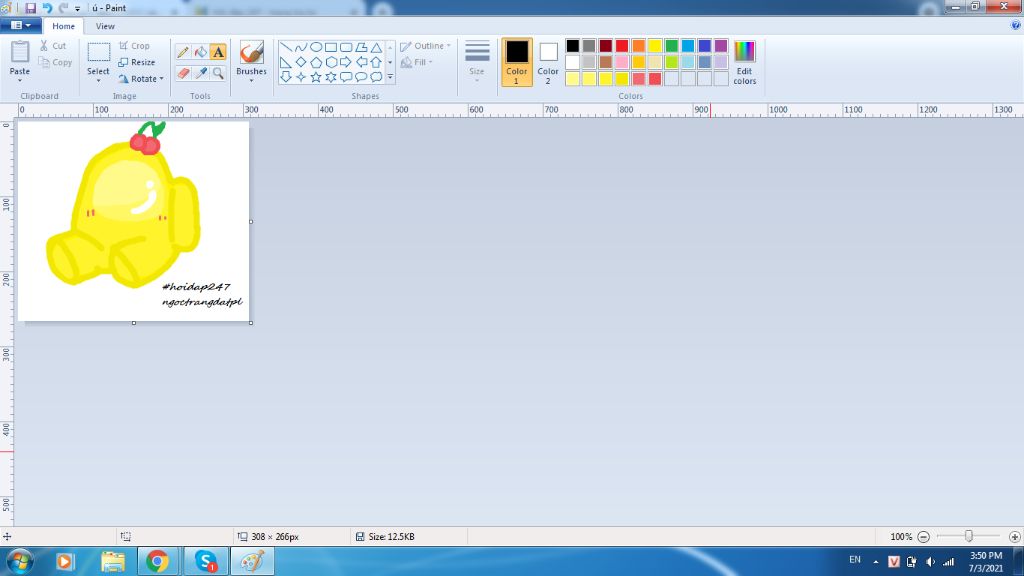Click the zoom in plus button
1024x576 pixels.
tap(1014, 537)
